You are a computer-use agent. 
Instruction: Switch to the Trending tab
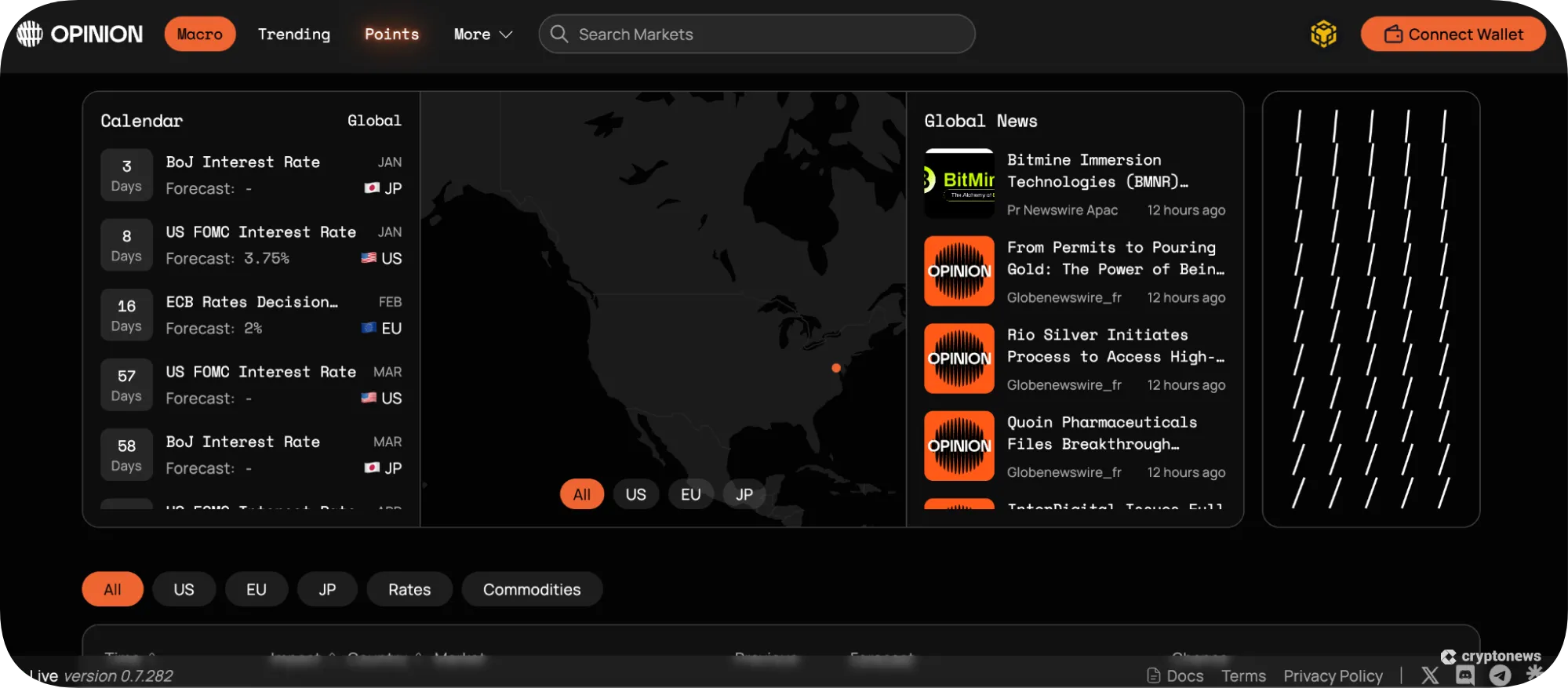coord(294,34)
